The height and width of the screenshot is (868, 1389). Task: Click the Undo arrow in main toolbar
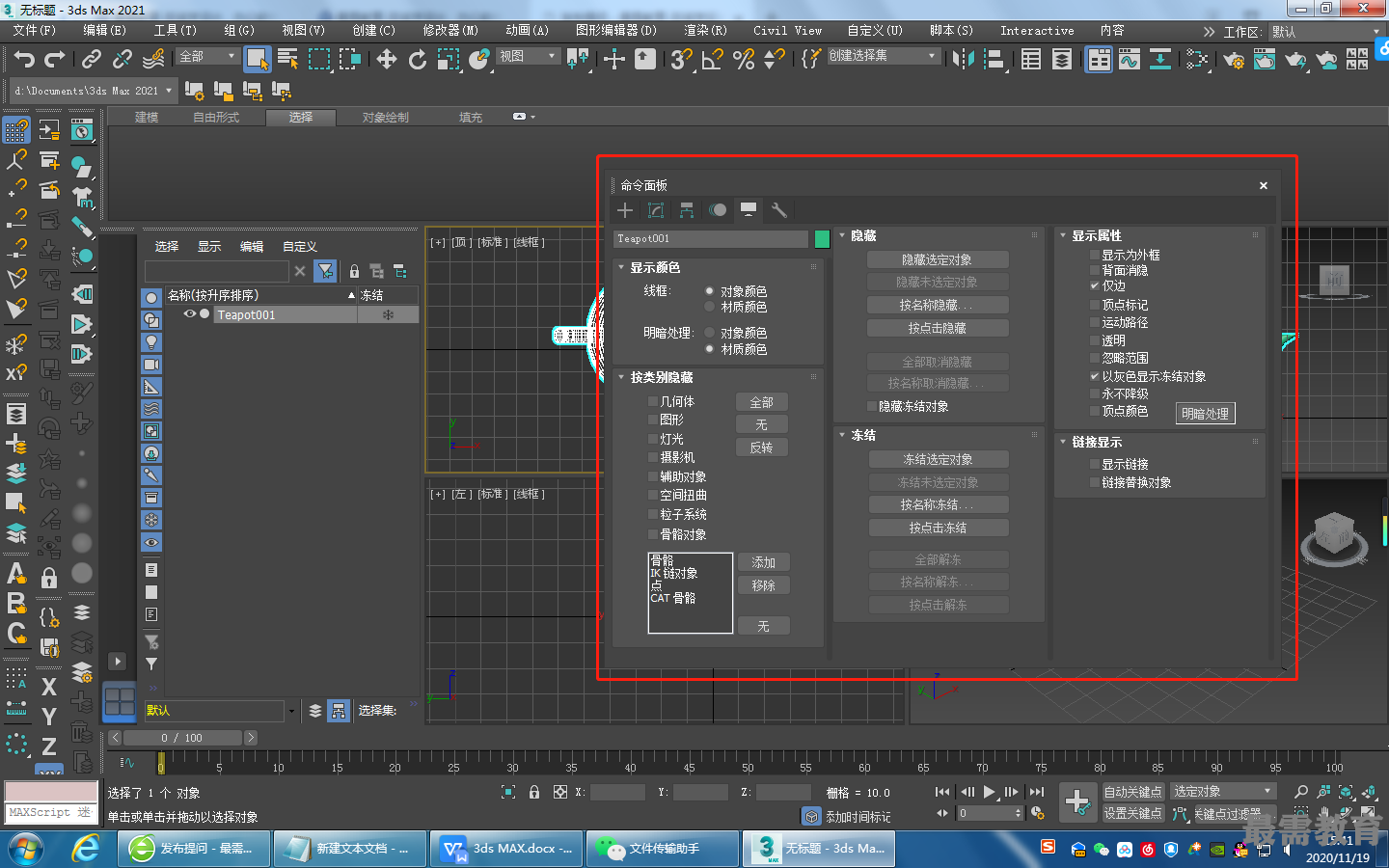point(24,60)
